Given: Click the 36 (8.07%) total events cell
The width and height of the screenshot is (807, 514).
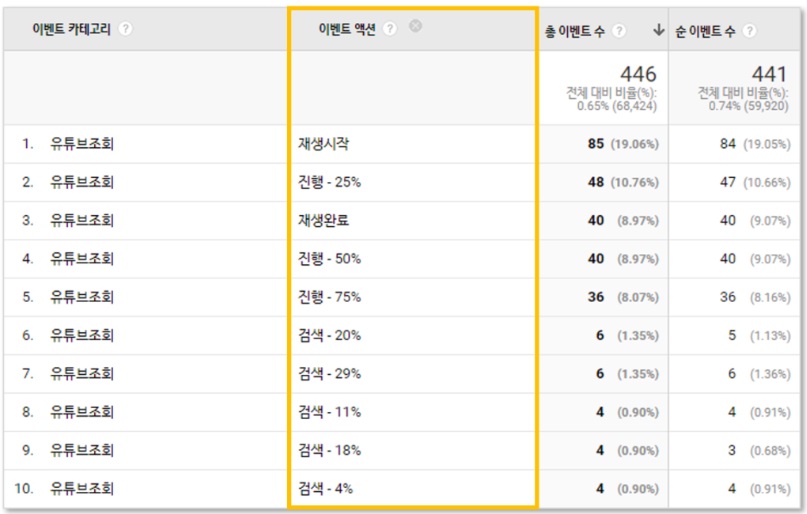Looking at the screenshot, I should pos(623,297).
